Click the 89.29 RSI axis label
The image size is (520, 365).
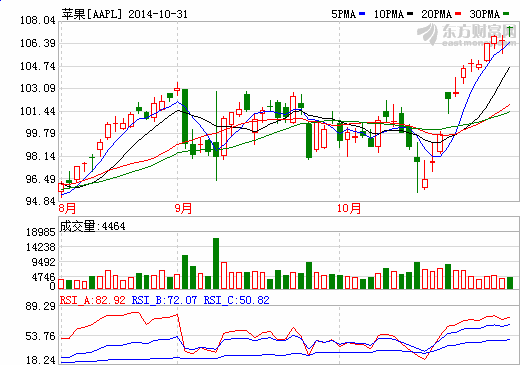pos(40,306)
